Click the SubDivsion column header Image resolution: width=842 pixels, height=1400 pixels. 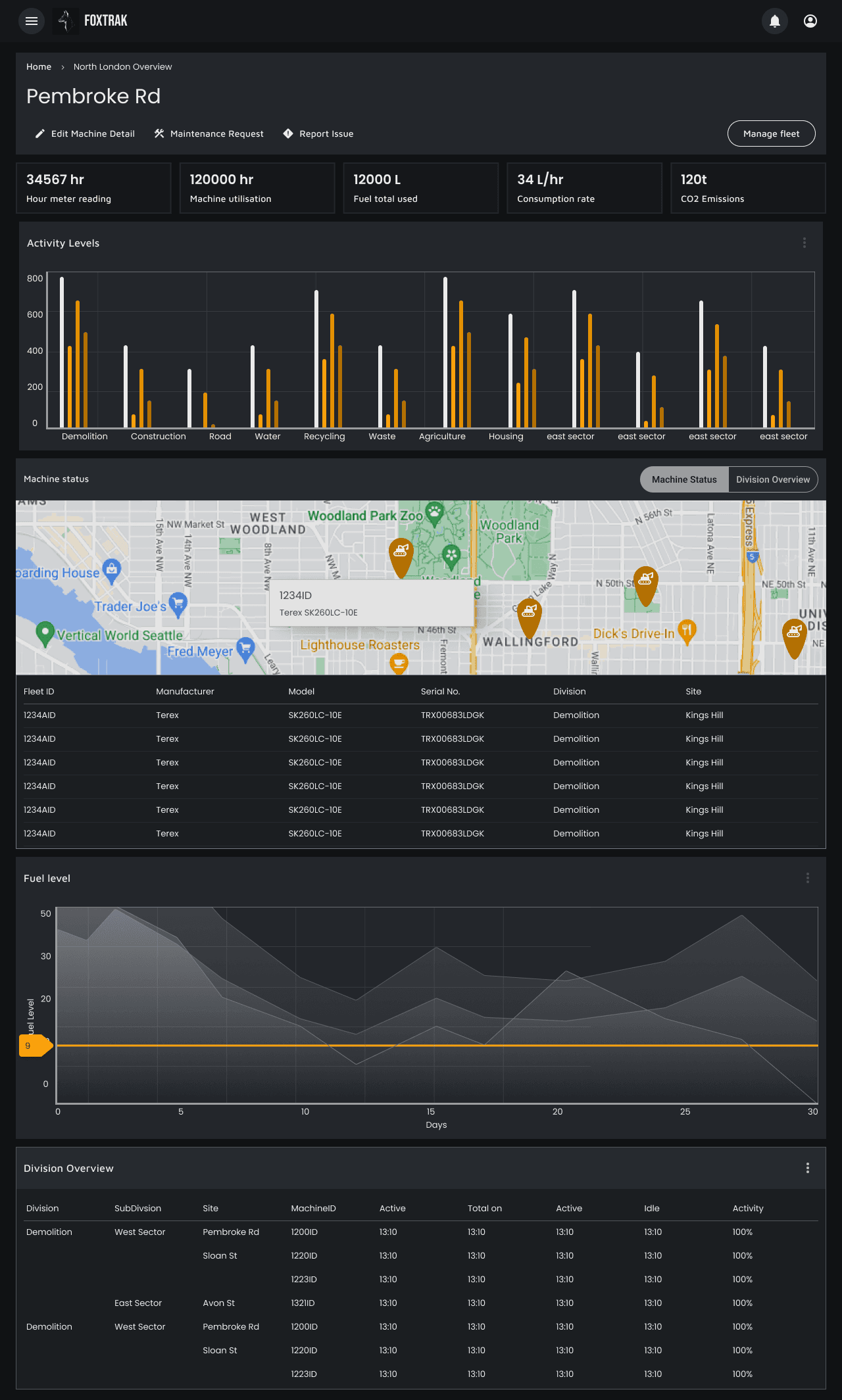point(137,1208)
